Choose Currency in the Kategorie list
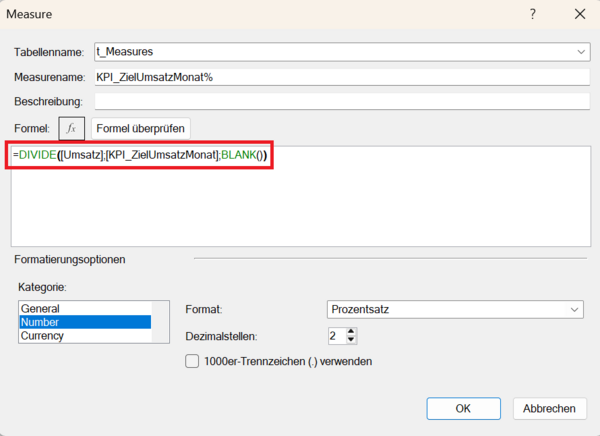This screenshot has height=436, width=600. tap(43, 336)
